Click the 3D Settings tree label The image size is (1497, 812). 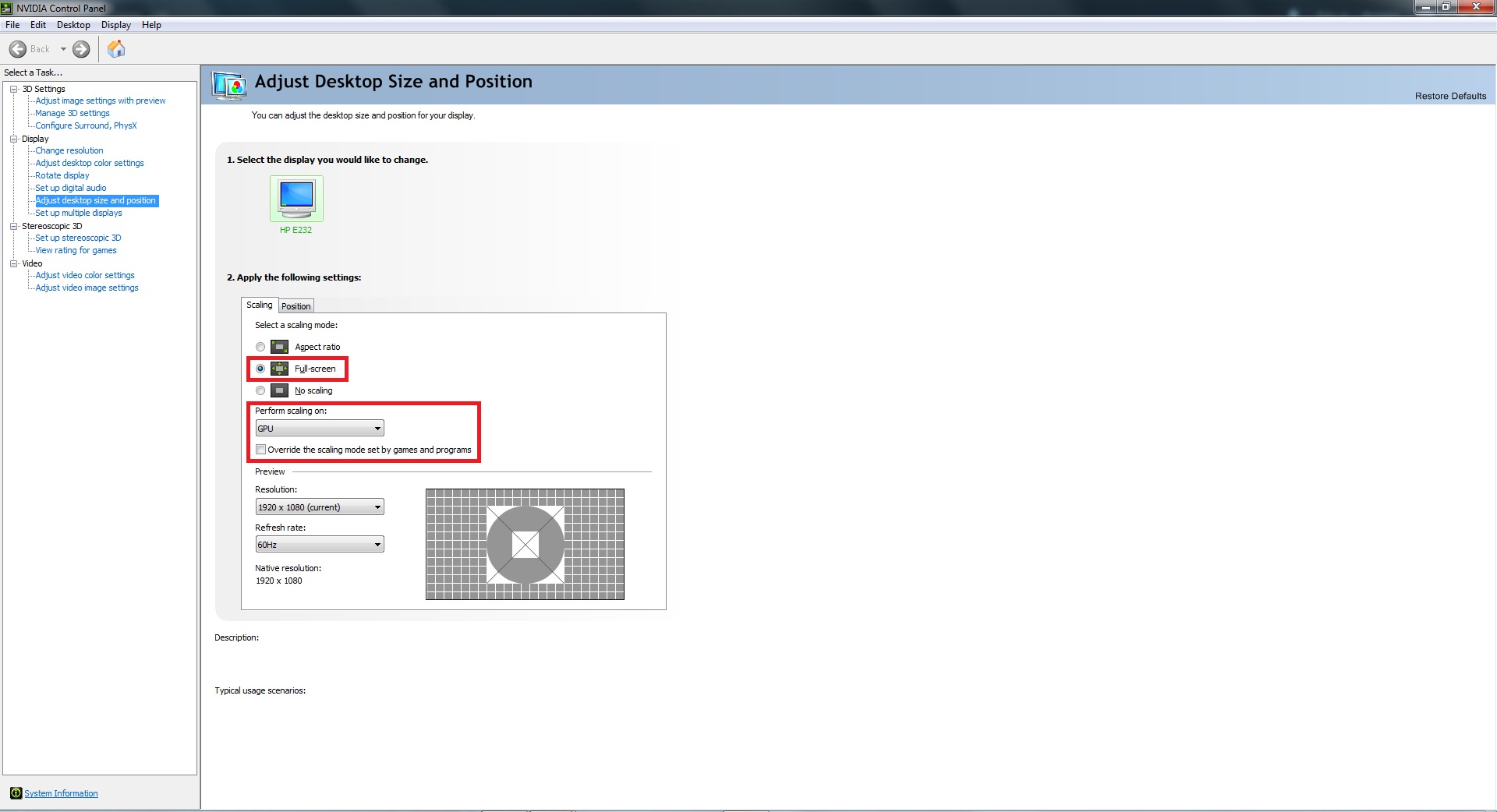point(44,89)
